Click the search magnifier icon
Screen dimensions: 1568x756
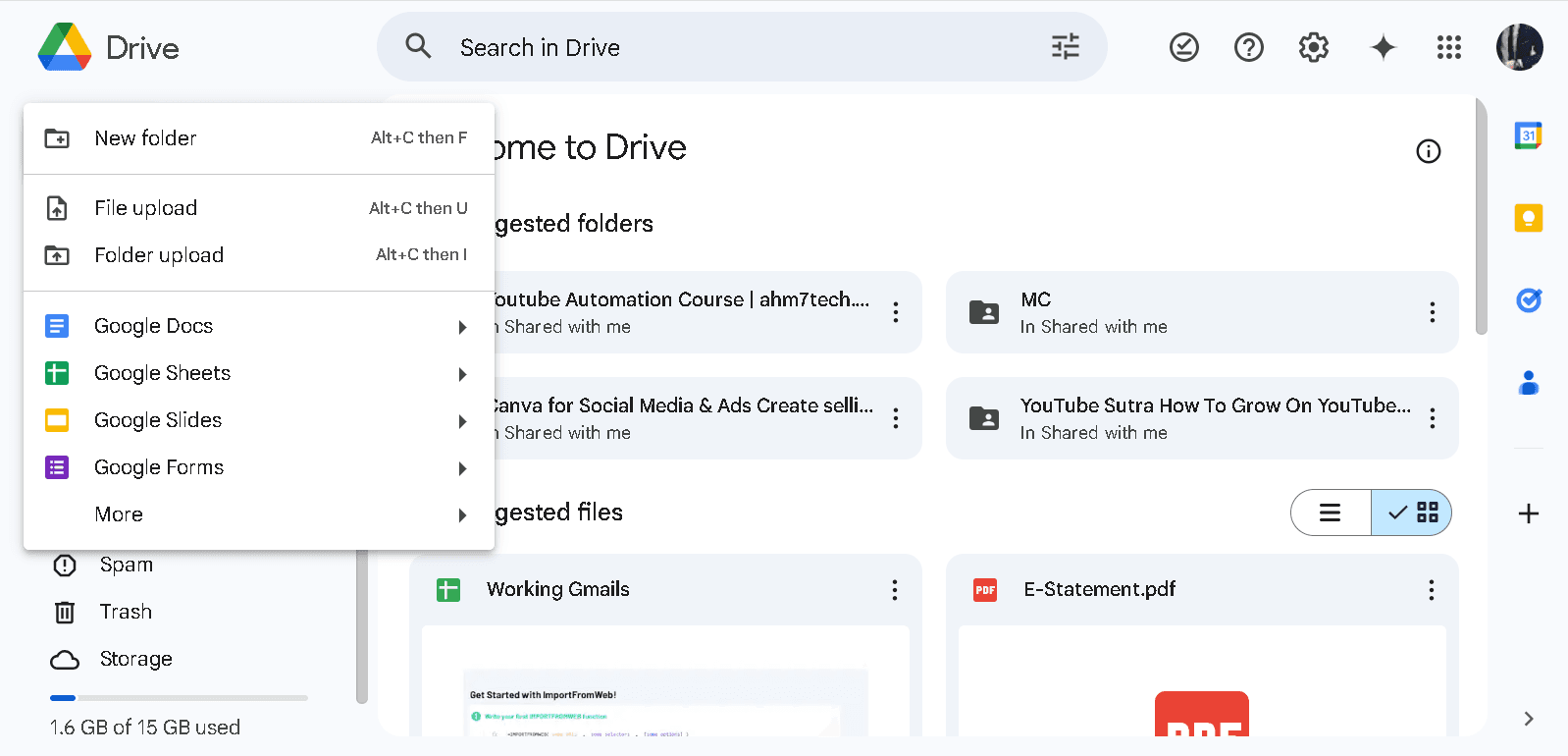(x=418, y=46)
